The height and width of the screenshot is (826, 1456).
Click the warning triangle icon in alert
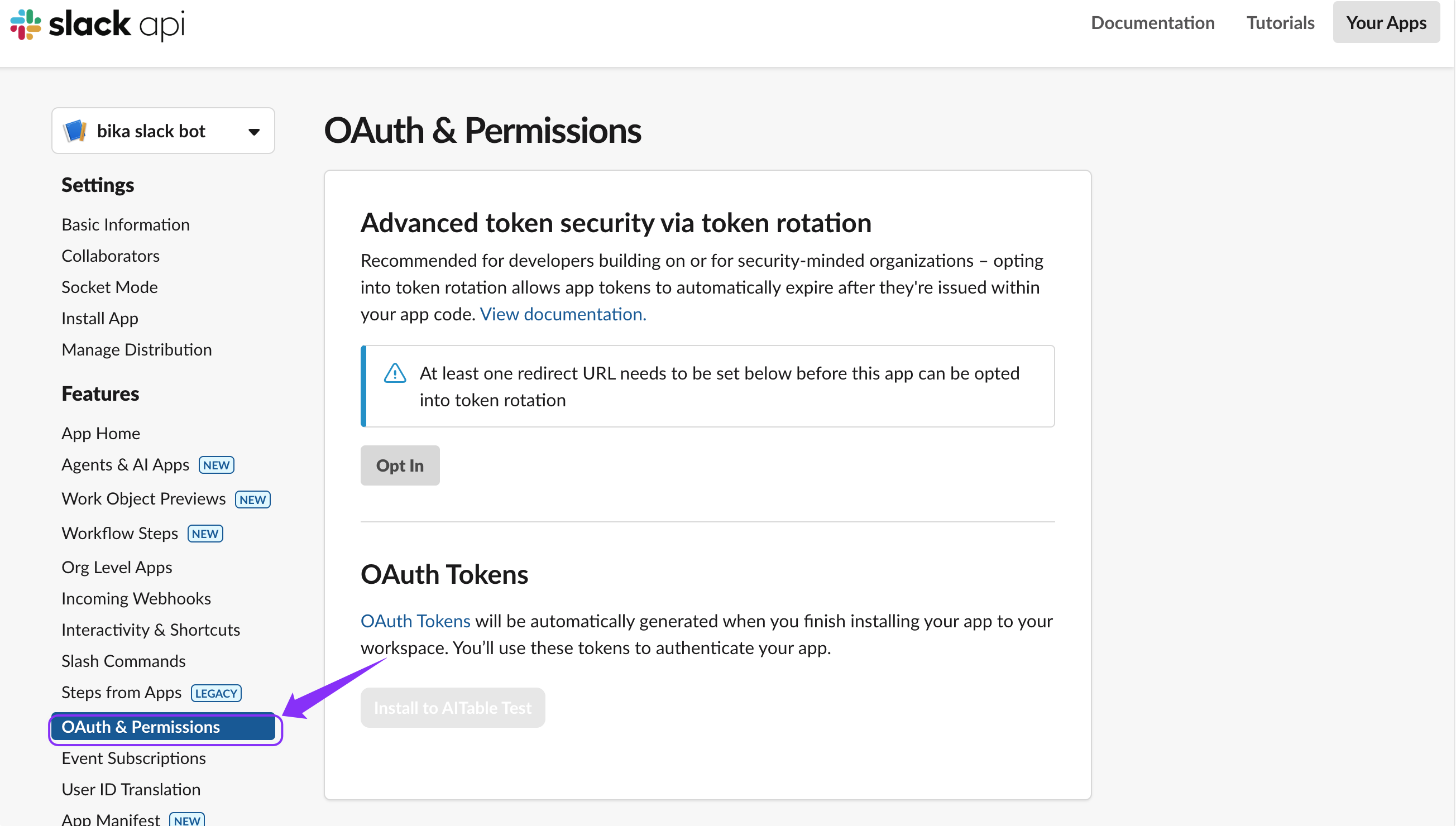pyautogui.click(x=395, y=373)
